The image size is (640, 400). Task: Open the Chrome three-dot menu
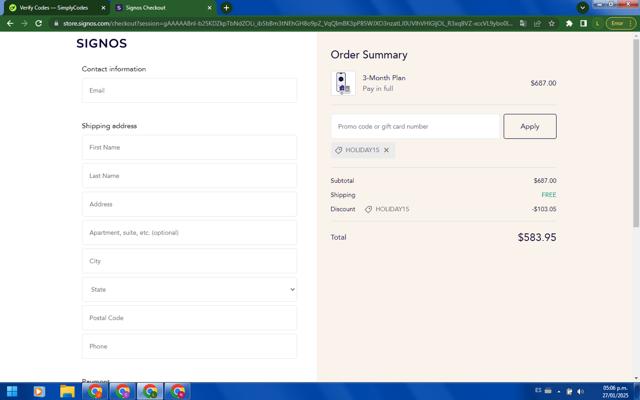(x=631, y=24)
